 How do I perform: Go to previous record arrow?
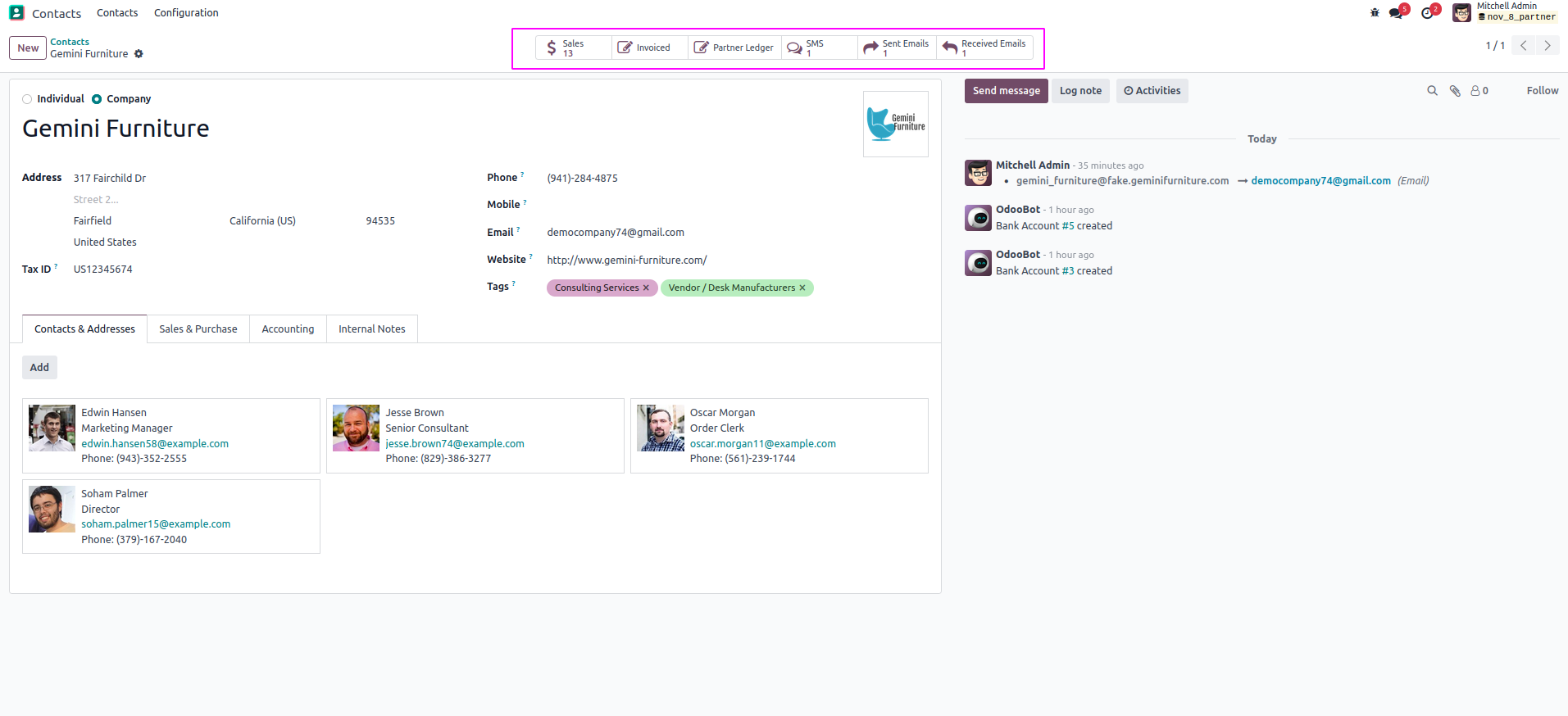[1524, 46]
